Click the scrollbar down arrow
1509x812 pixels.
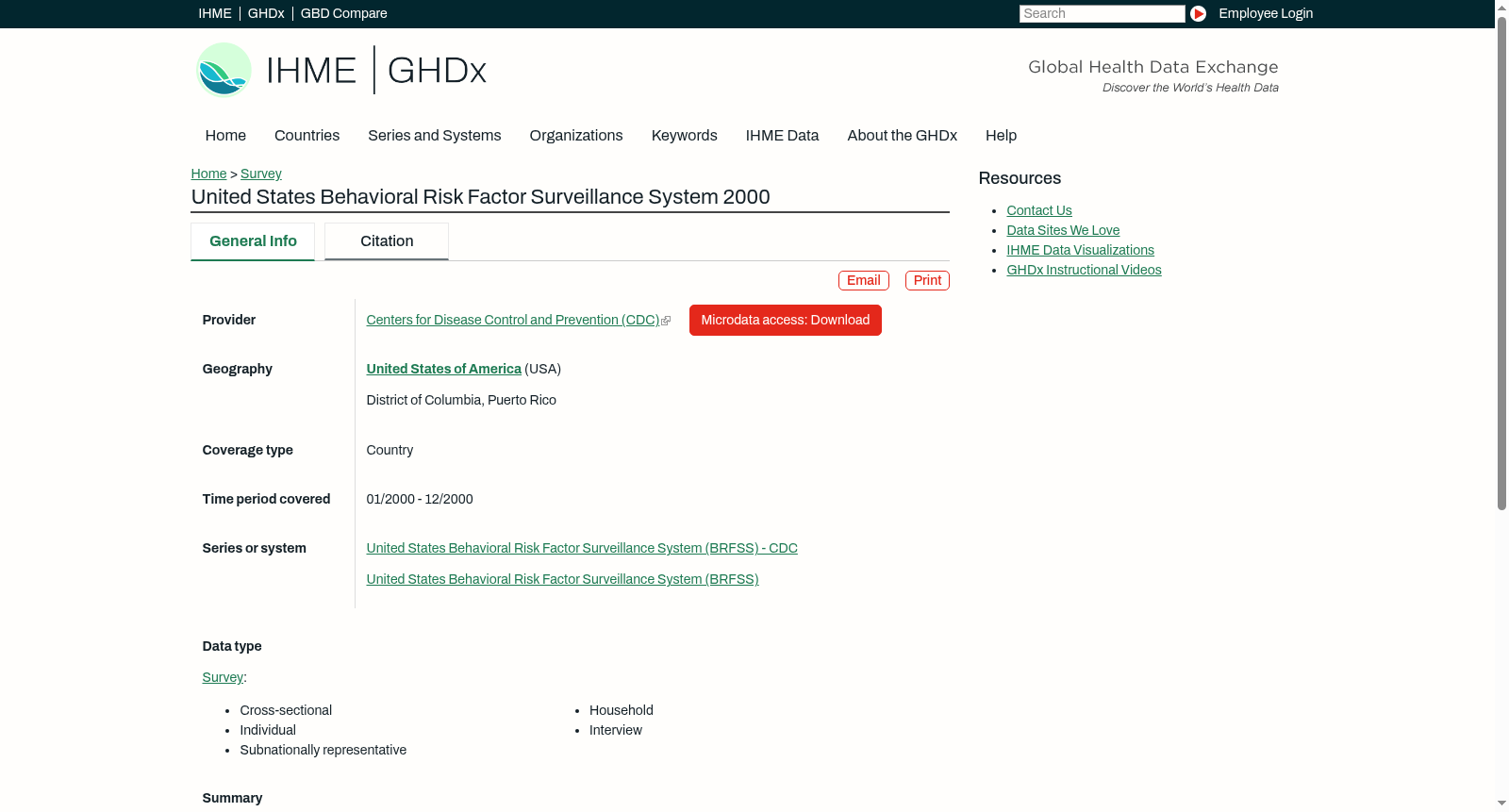[x=1501, y=804]
